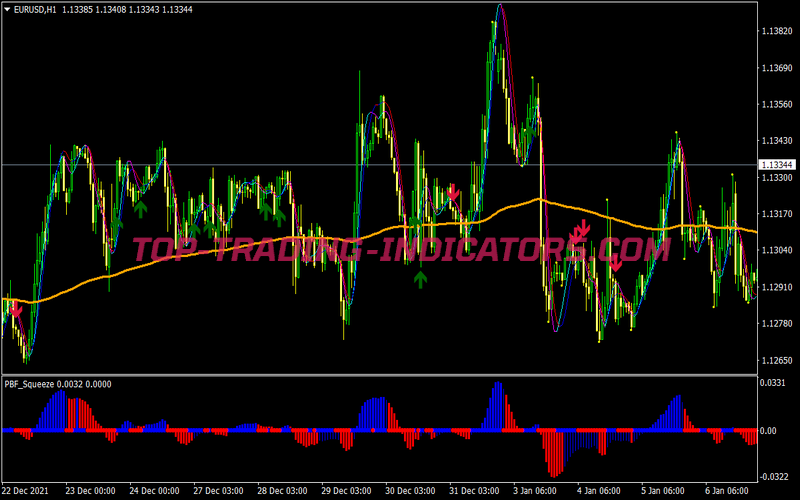Image resolution: width=800 pixels, height=500 pixels.
Task: Click the OHLC values 1.13385 1.13408 1.13343 1.13344
Action: pos(128,9)
